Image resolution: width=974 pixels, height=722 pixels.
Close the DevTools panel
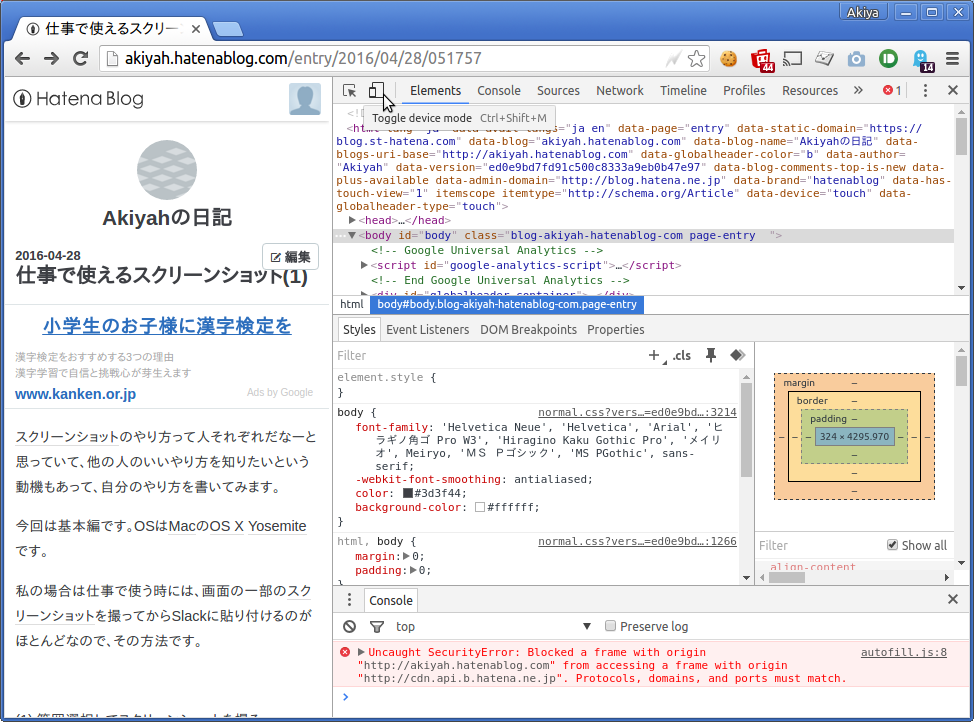click(953, 91)
